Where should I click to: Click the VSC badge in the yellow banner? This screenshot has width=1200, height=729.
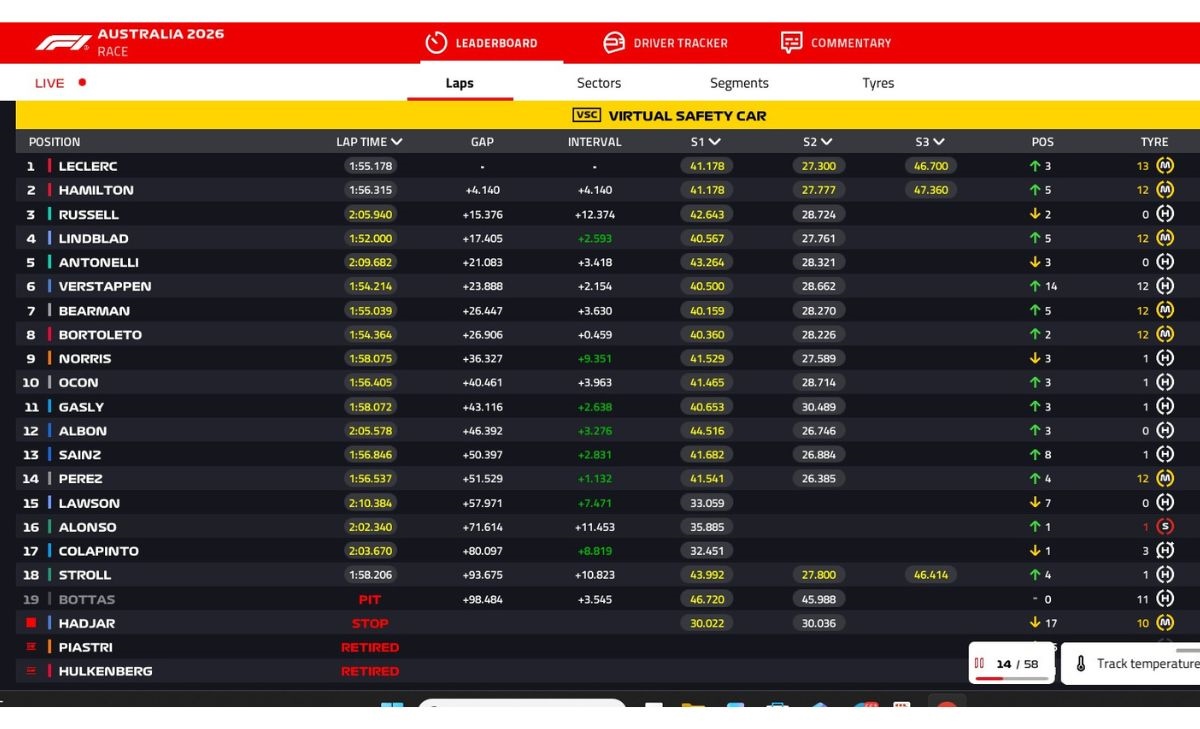click(x=586, y=115)
